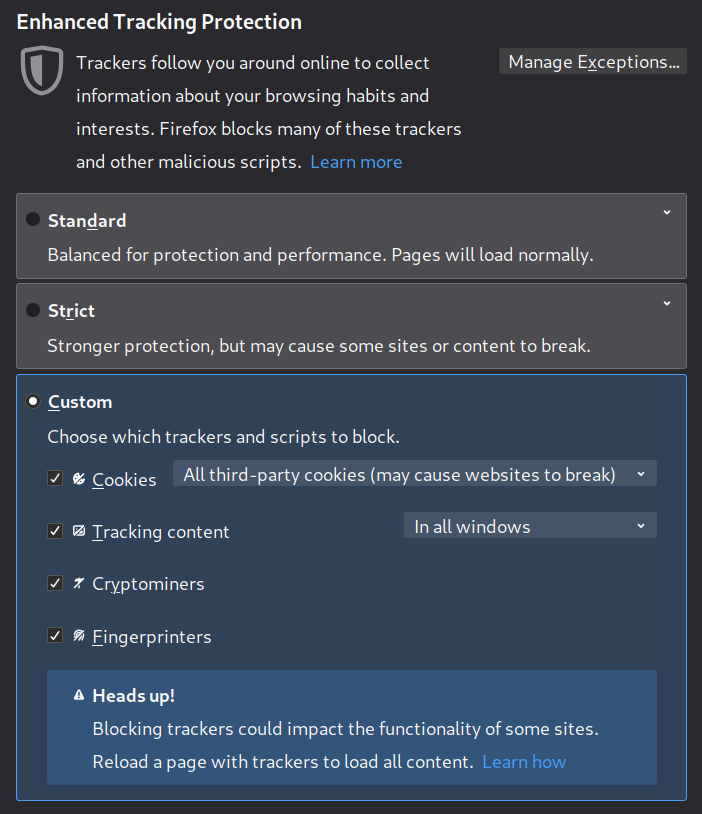Click the Tracking content icon
The image size is (702, 814).
point(79,531)
